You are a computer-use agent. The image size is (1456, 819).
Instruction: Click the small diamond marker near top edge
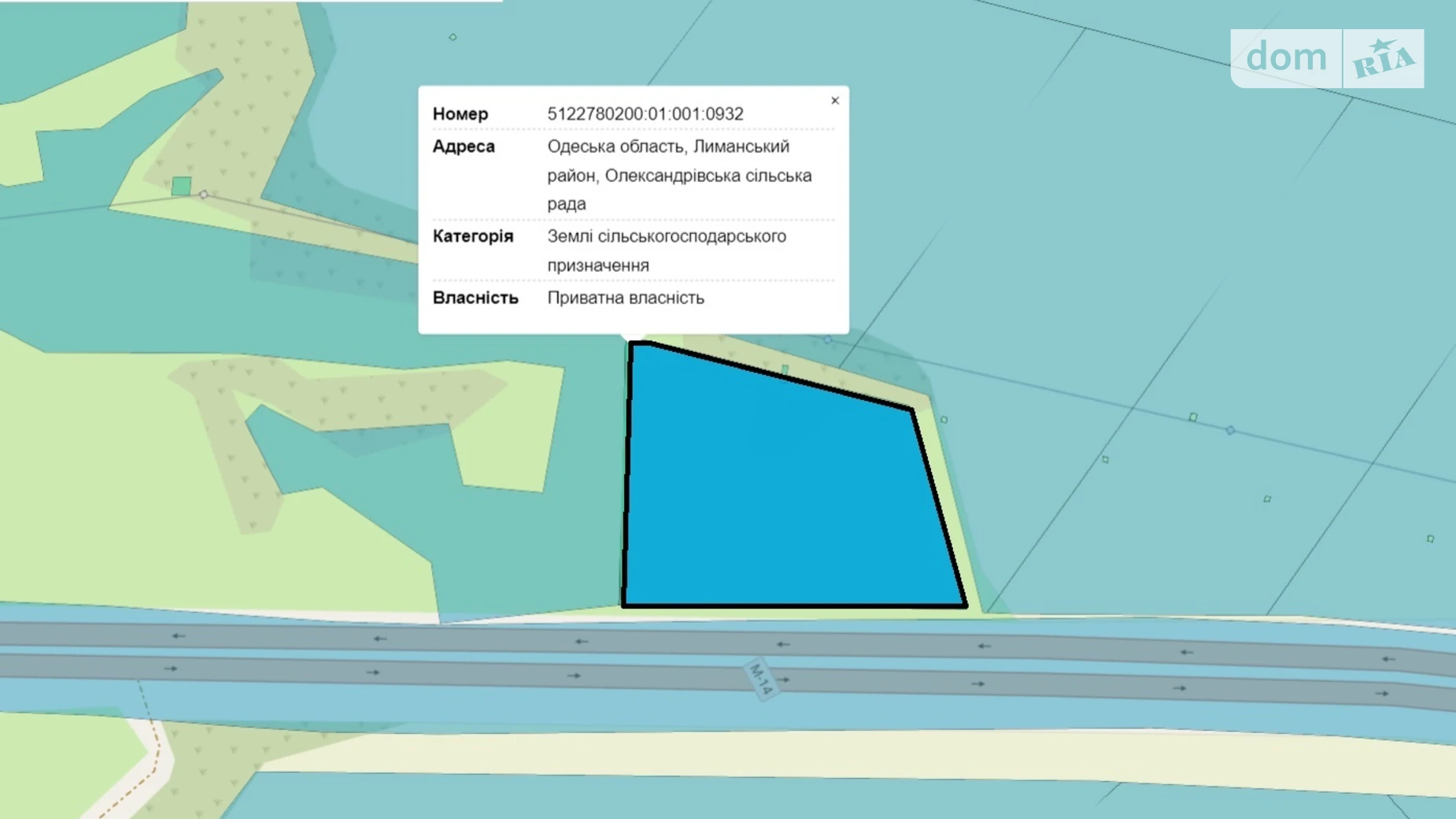click(453, 37)
